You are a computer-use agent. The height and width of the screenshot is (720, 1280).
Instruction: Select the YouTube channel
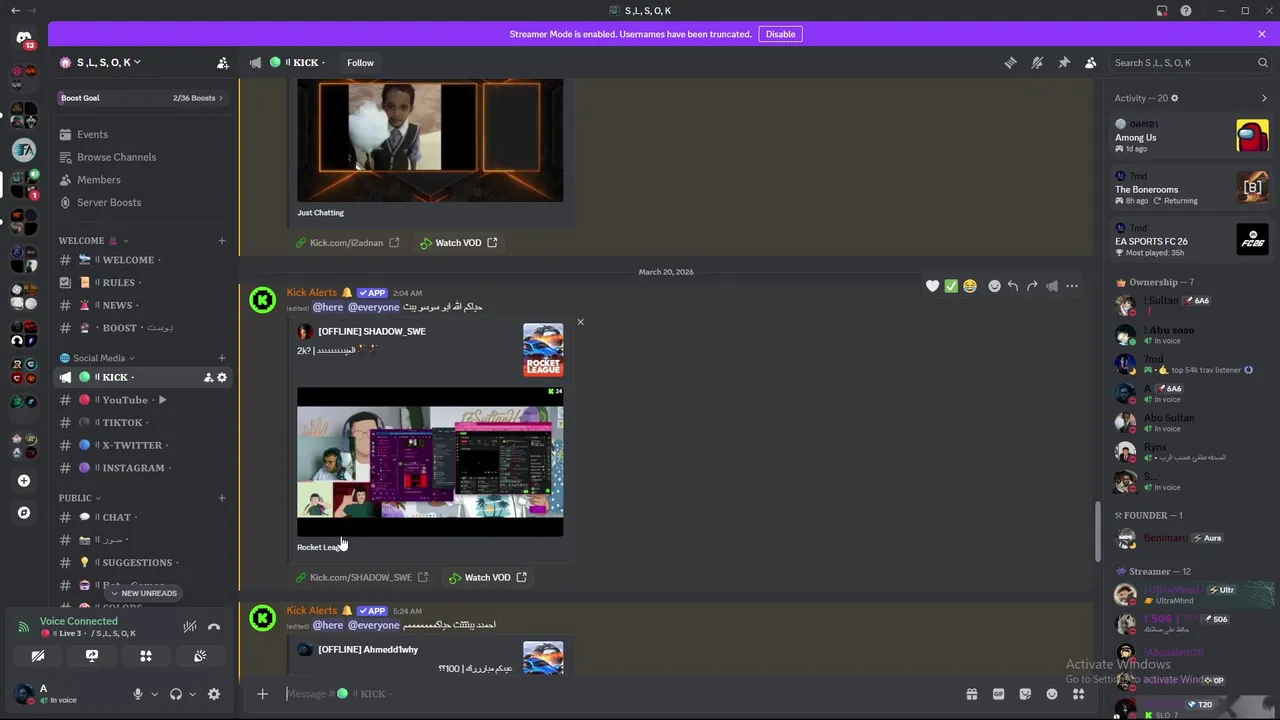click(x=141, y=400)
